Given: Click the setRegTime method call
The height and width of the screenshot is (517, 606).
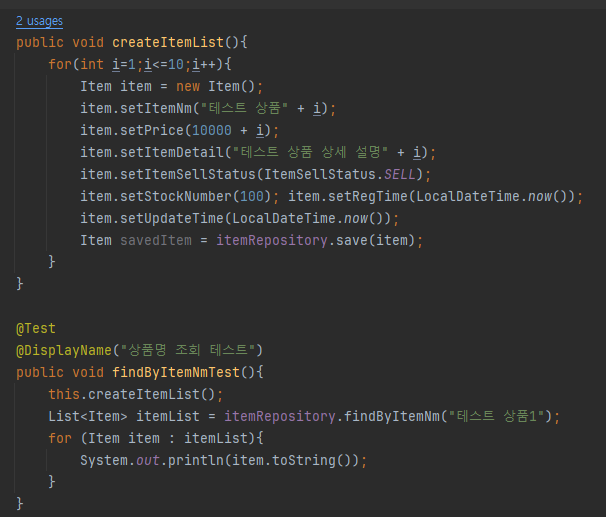Looking at the screenshot, I should pyautogui.click(x=368, y=196).
